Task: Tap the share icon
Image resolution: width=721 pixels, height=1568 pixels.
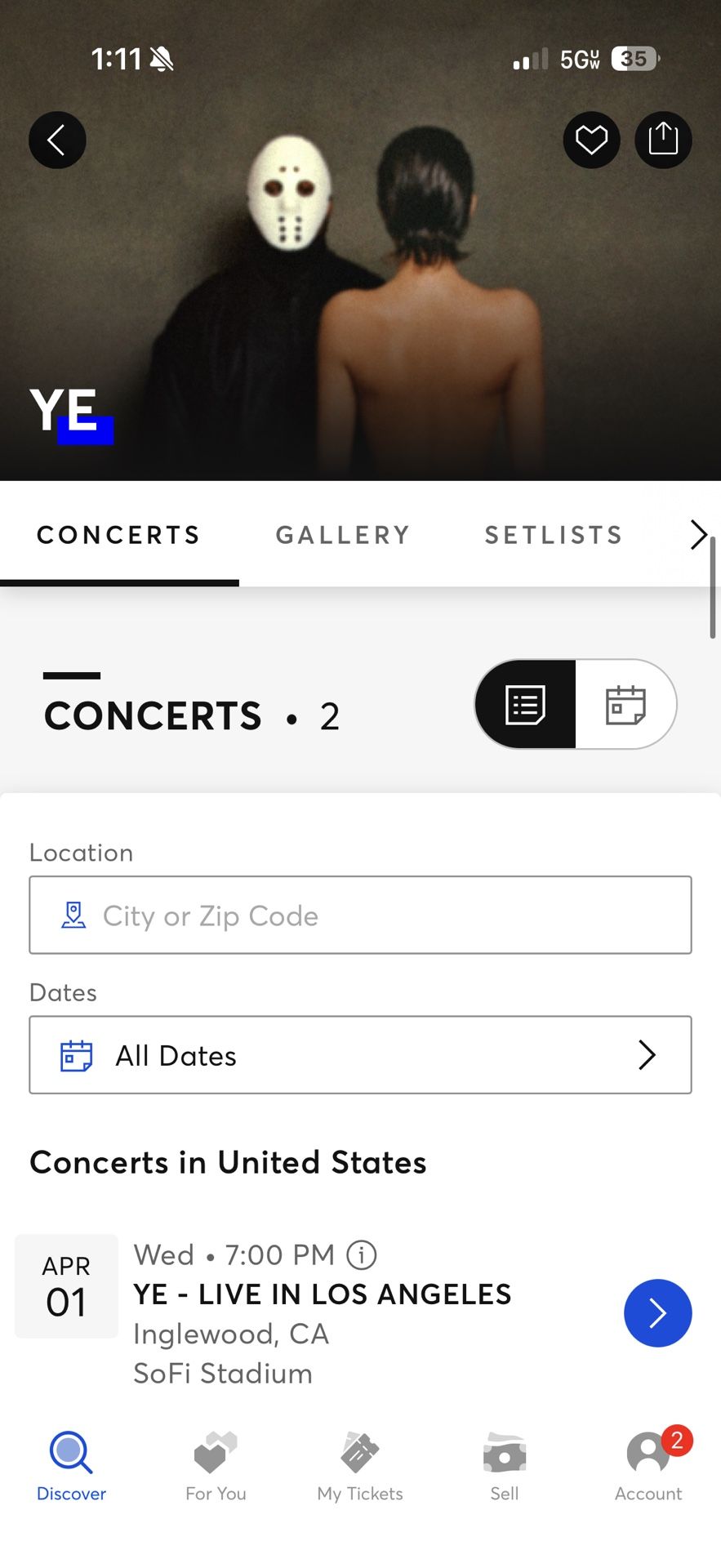Action: click(663, 140)
